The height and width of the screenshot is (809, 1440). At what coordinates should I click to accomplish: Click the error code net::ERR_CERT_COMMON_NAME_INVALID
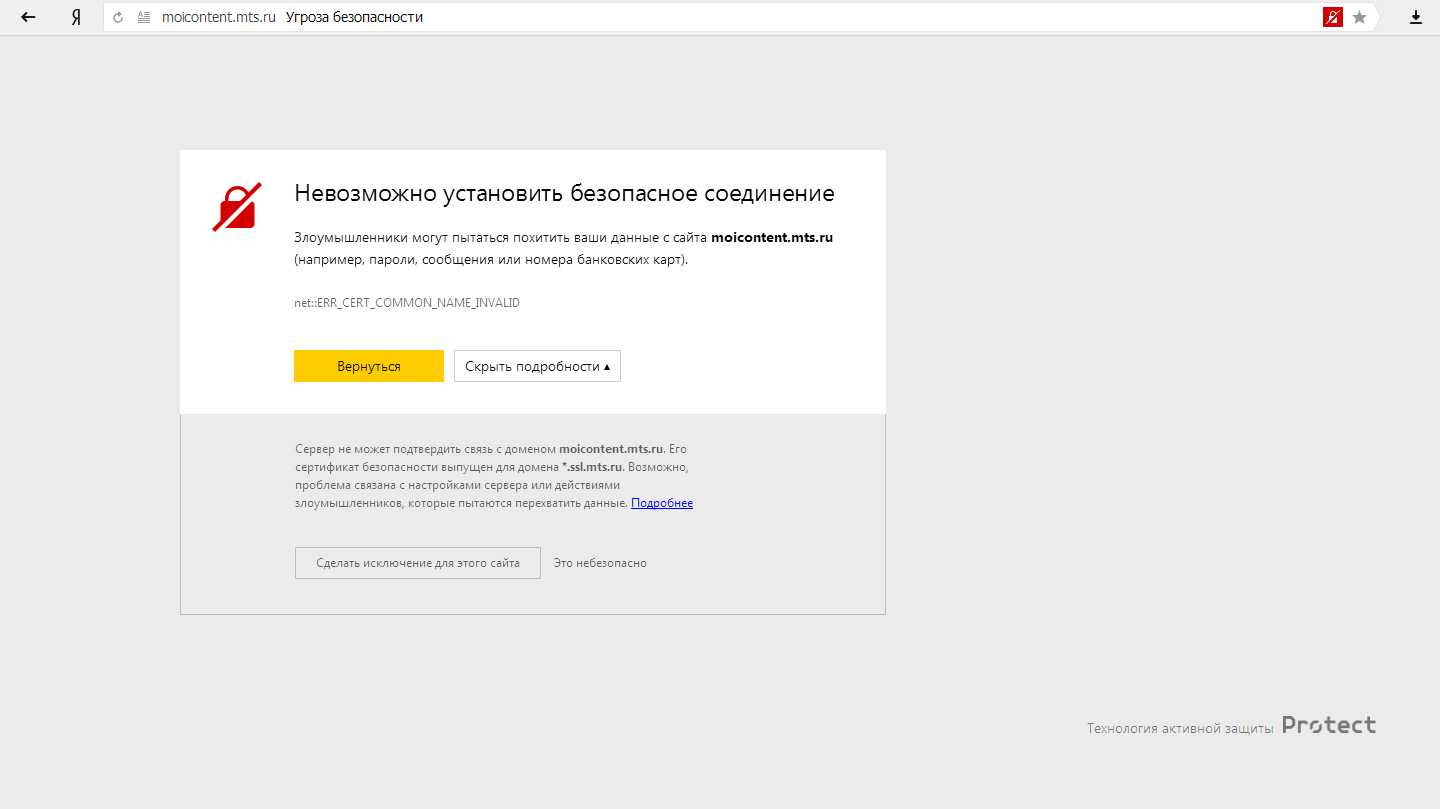pos(407,302)
